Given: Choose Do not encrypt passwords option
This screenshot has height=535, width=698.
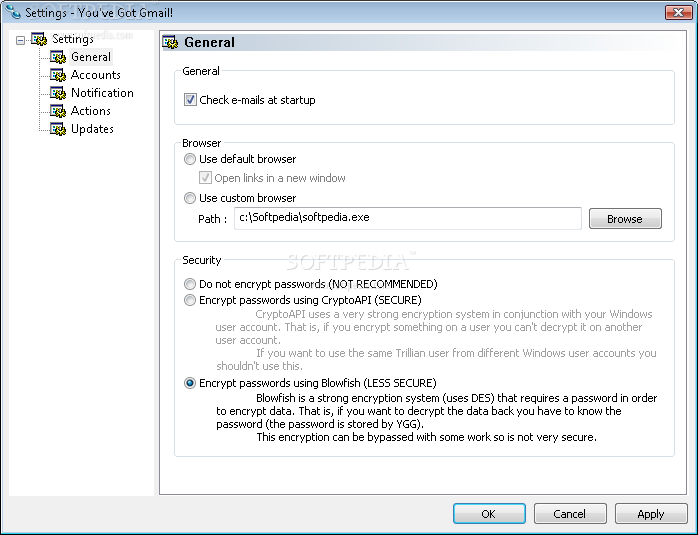Looking at the screenshot, I should (190, 284).
